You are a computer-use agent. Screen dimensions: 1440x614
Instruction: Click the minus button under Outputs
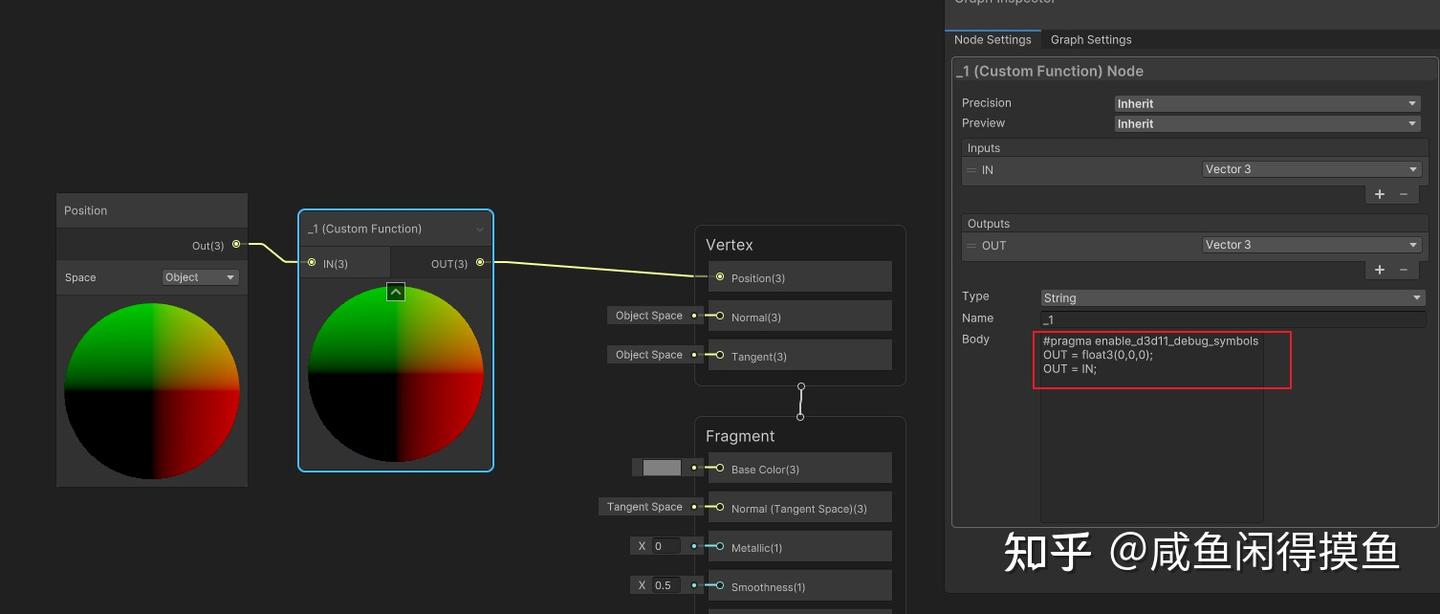(1404, 269)
